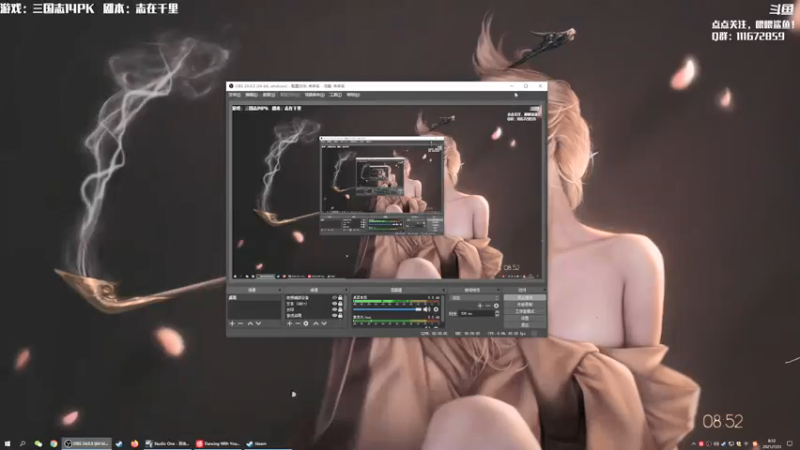Viewport: 800px width, 450px height.
Task: Move source down in the Sources panel
Action: point(324,323)
